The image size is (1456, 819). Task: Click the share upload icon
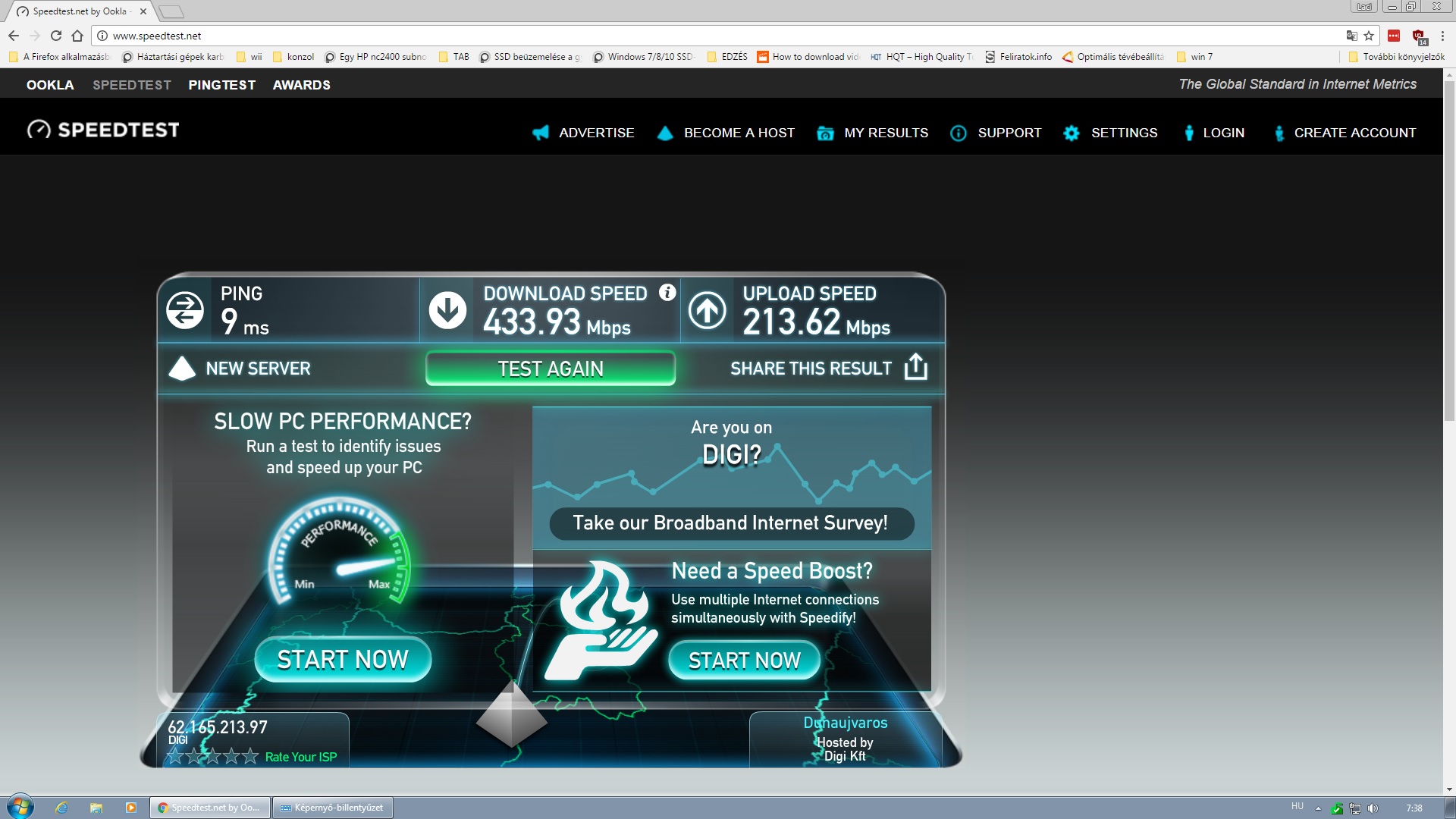(x=916, y=367)
